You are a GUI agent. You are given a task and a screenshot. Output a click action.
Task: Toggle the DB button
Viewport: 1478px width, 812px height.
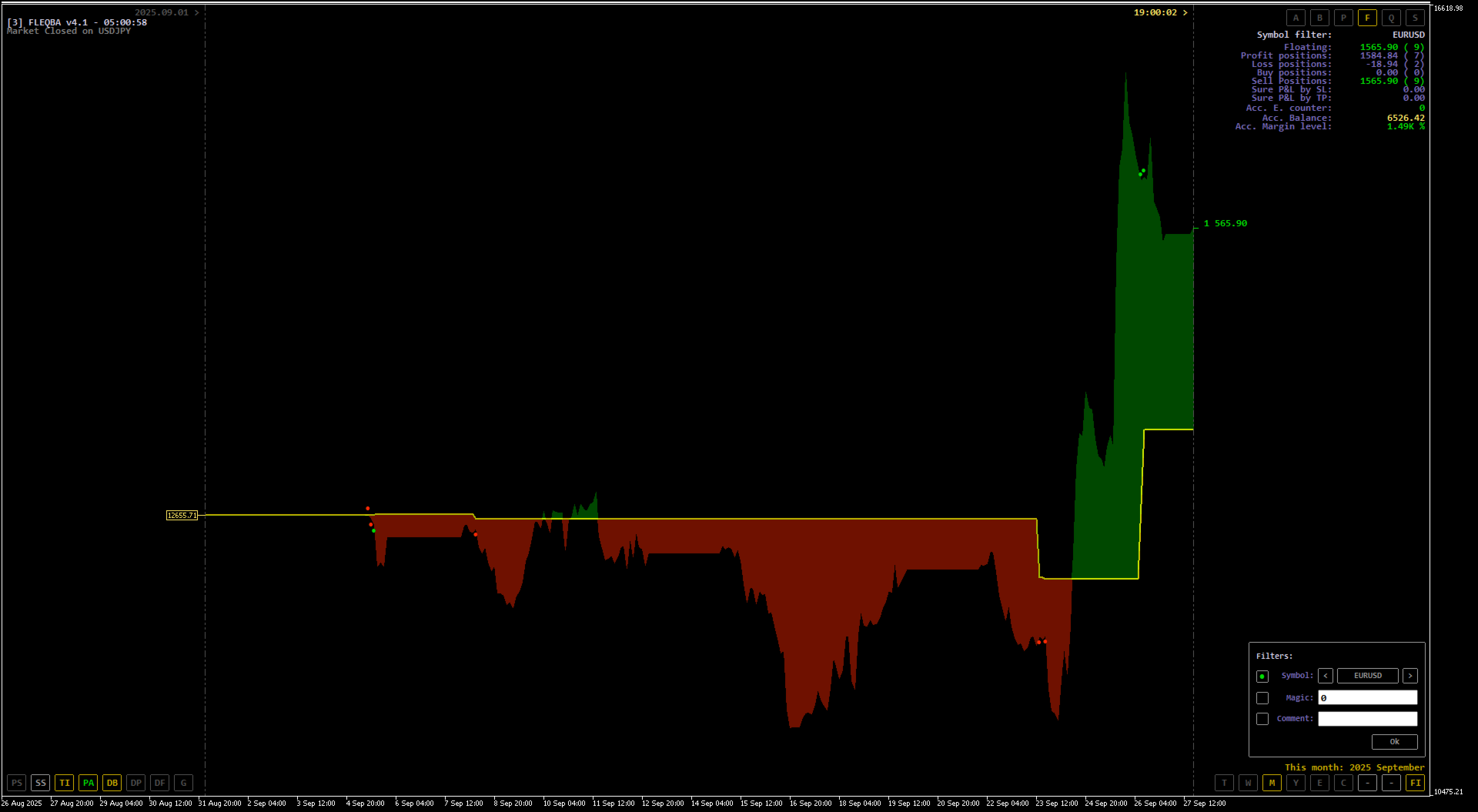coord(112,783)
